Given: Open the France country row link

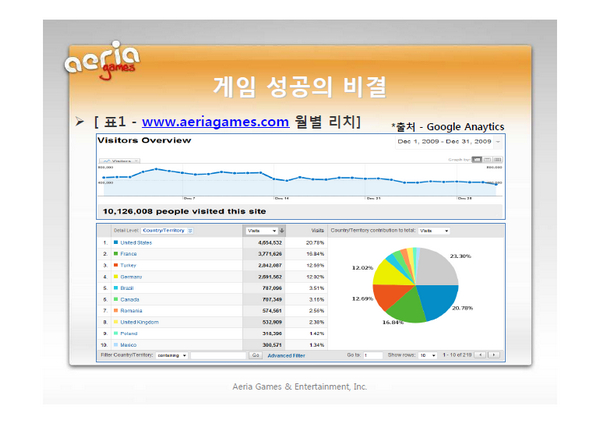Looking at the screenshot, I should point(128,254).
